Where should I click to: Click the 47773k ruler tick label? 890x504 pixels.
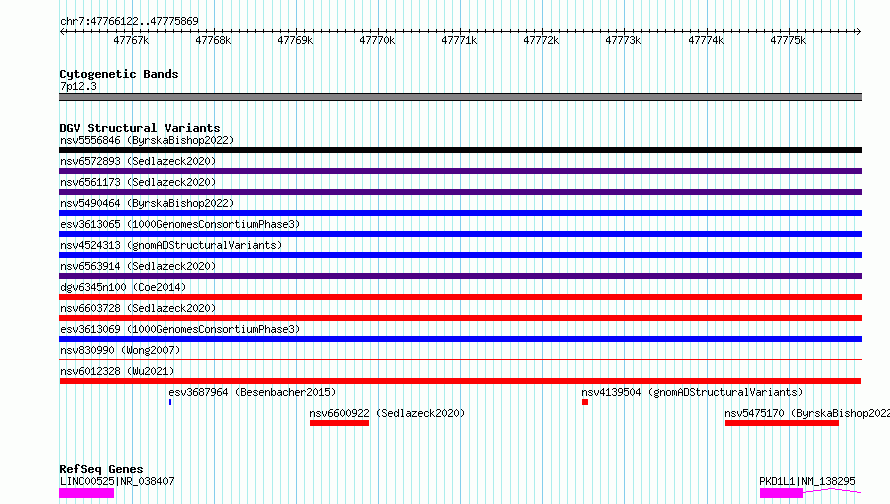(x=623, y=40)
